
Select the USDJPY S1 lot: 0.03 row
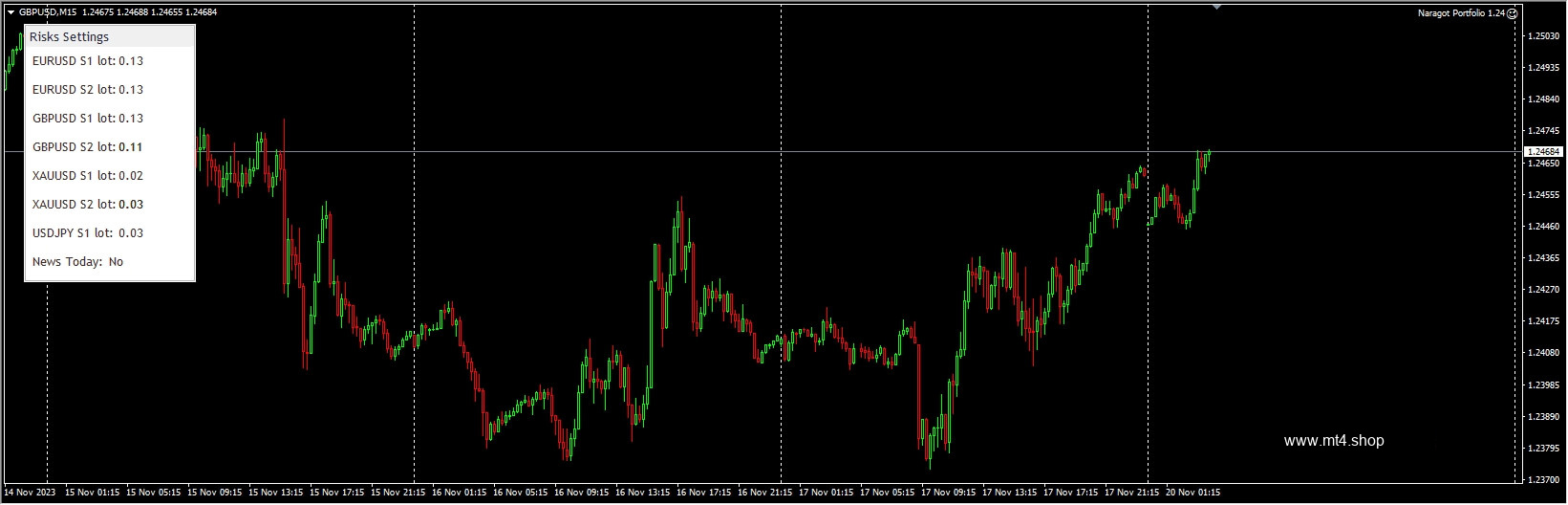click(x=110, y=233)
